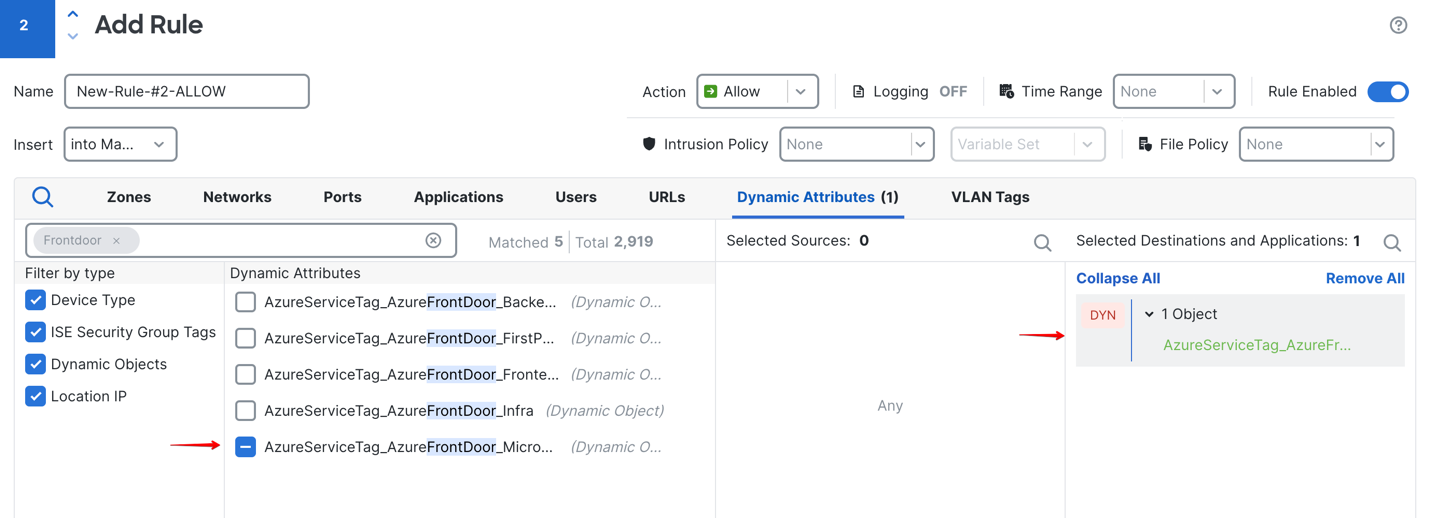Click the magnifier search tab icon

[x=43, y=197]
